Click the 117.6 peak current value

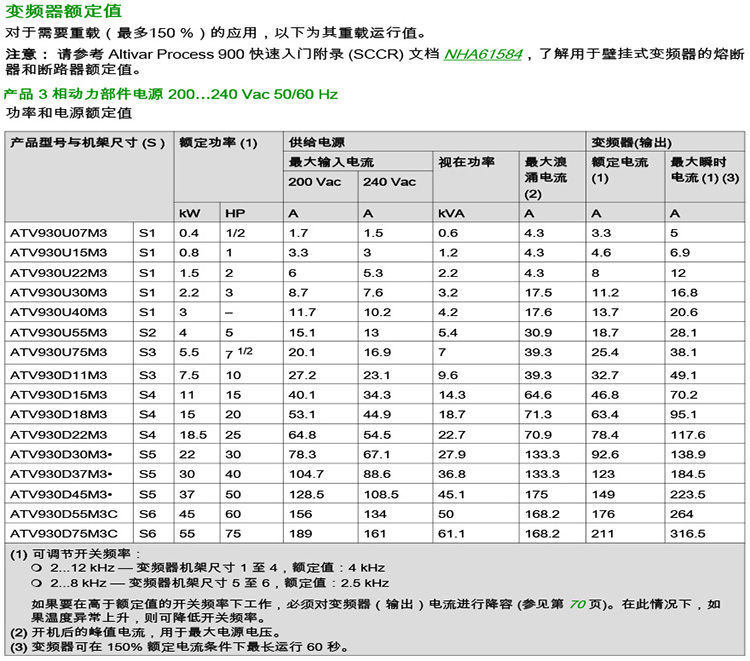[x=687, y=434]
